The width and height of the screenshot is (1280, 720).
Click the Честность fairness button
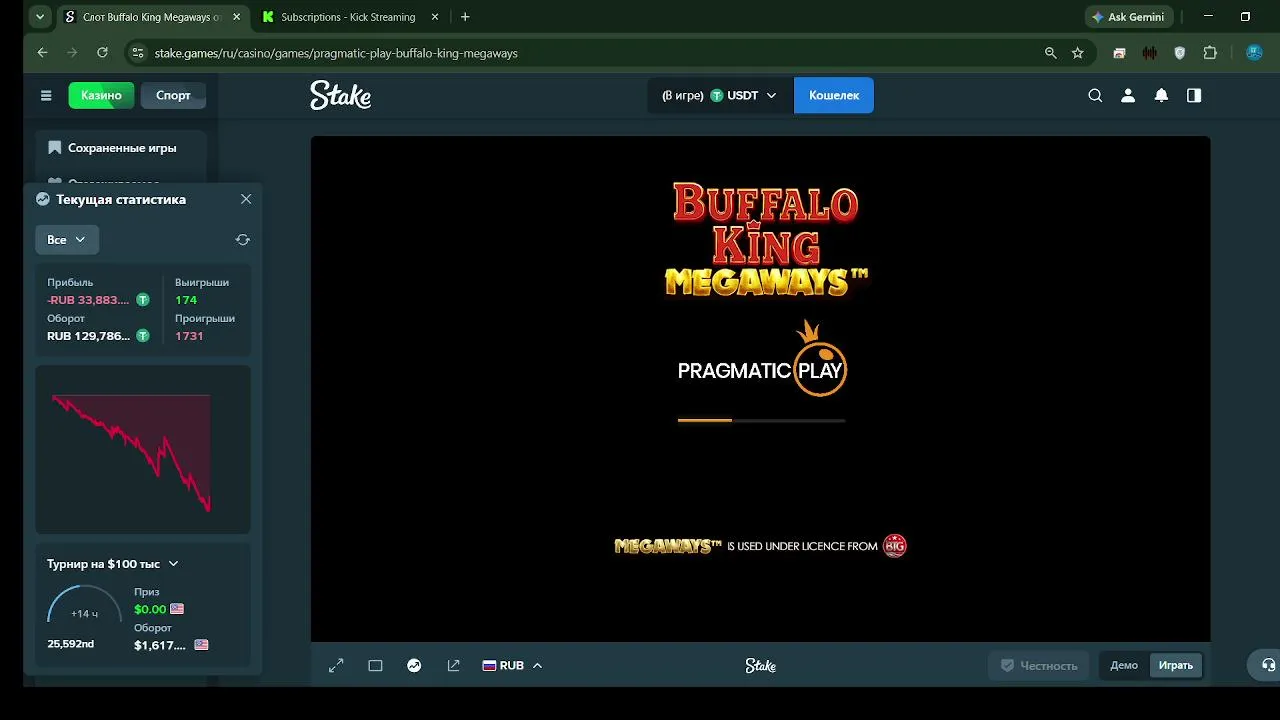point(1038,665)
